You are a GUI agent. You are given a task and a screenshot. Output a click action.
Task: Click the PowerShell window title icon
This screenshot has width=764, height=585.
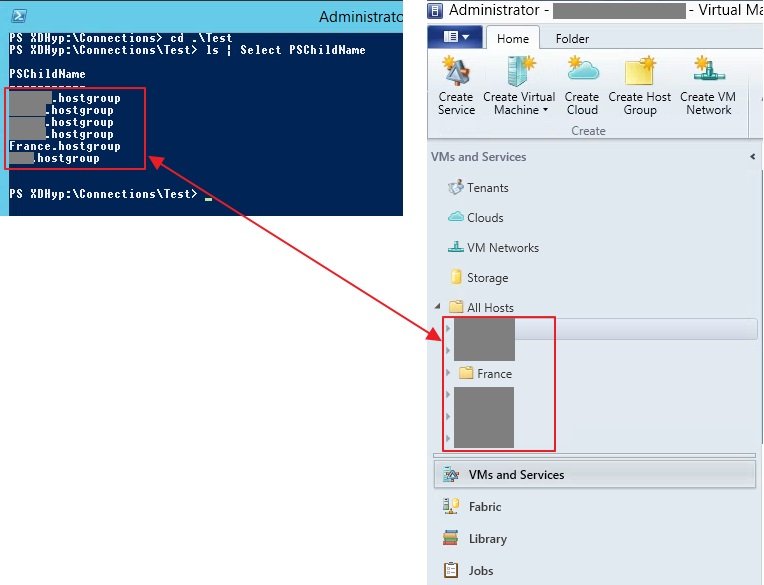click(19, 16)
